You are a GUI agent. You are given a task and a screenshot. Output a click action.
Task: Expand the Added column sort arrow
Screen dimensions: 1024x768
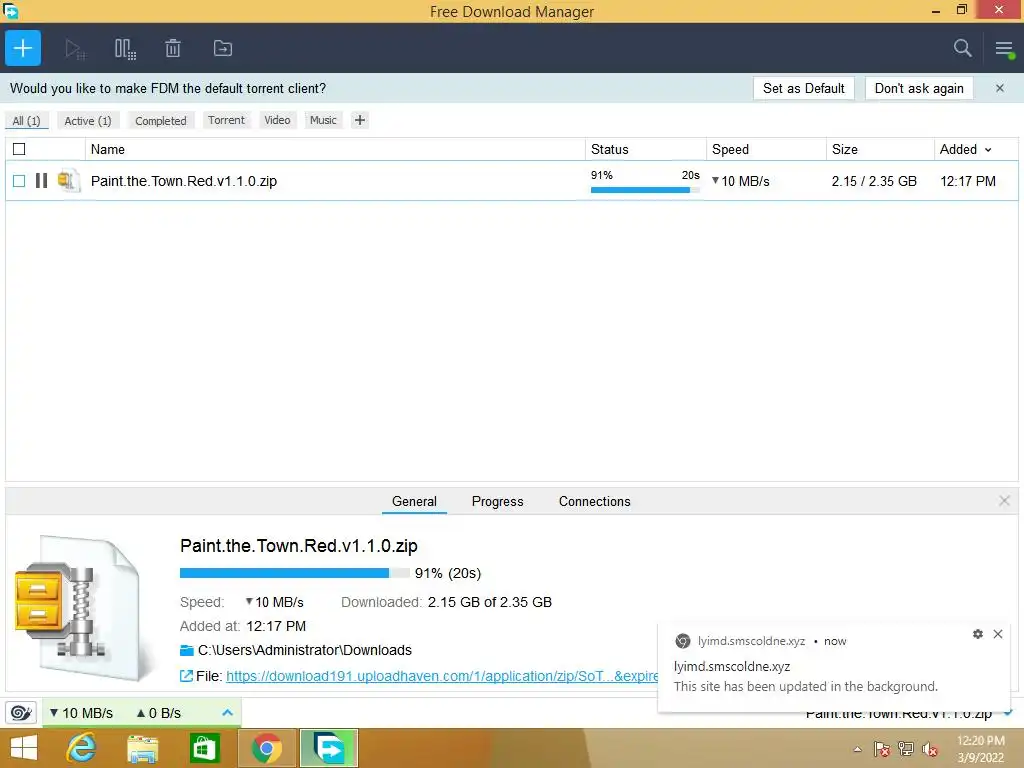[x=988, y=150]
